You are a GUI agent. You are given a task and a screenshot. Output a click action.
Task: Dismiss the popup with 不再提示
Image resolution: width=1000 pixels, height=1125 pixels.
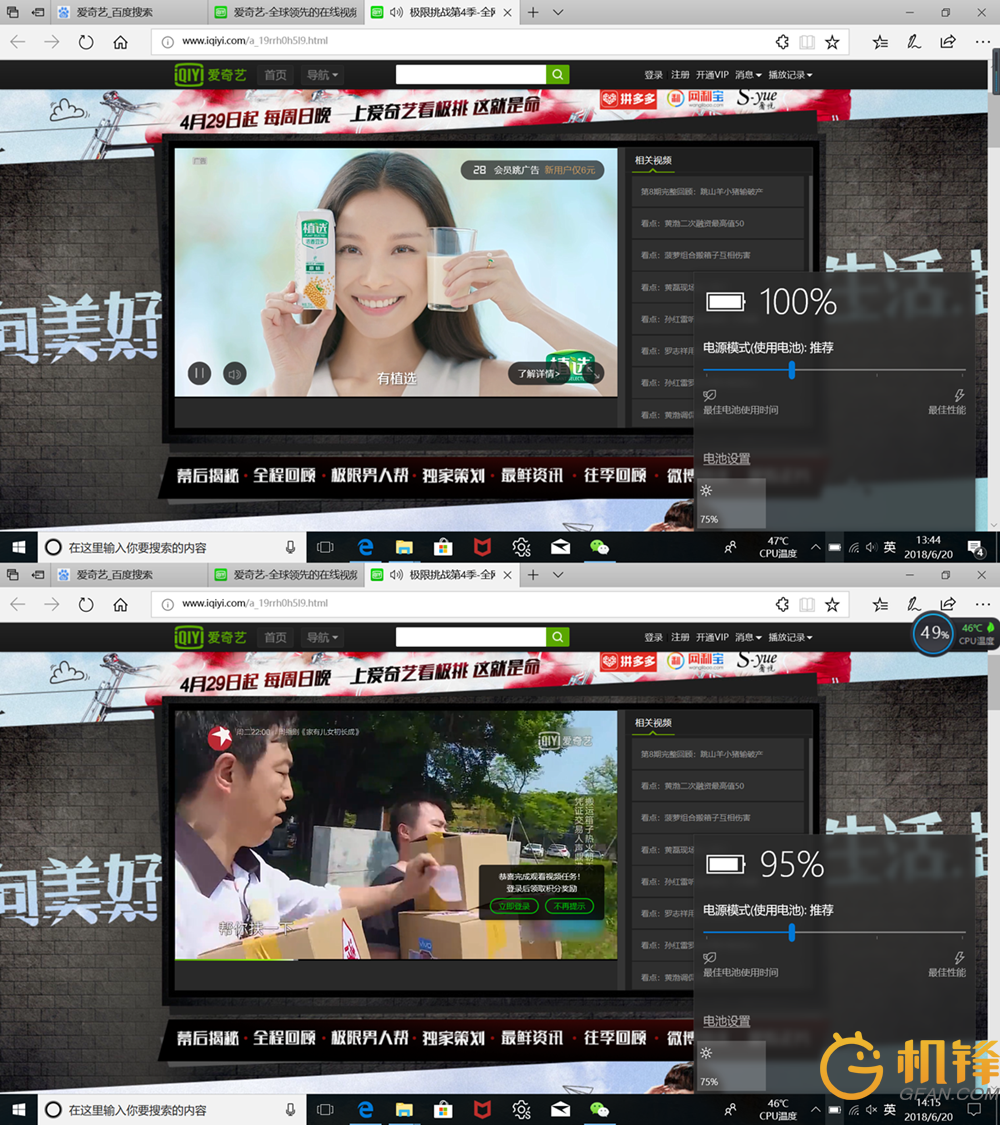[568, 906]
